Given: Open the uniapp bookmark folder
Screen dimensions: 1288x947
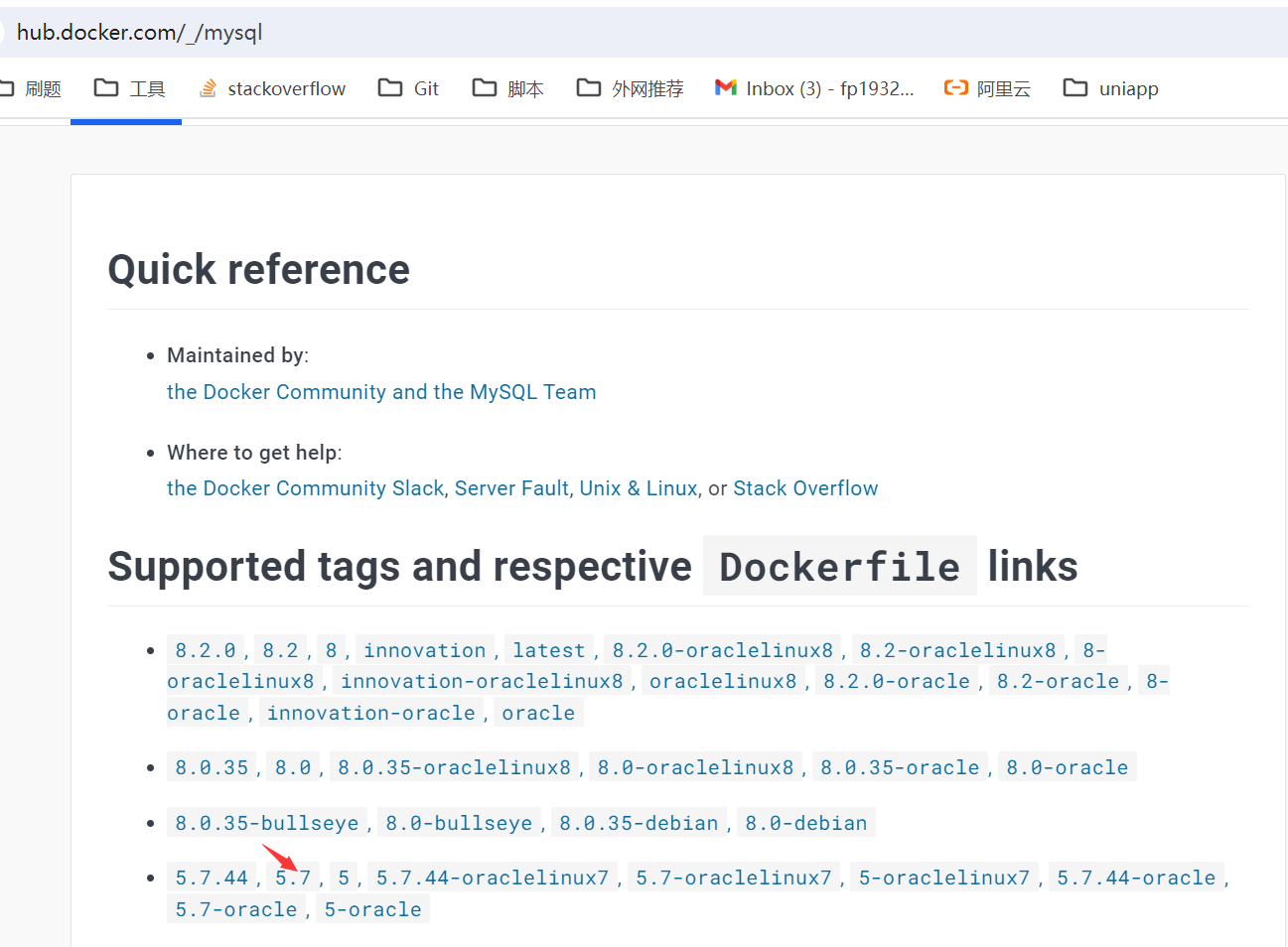Looking at the screenshot, I should coord(1110,88).
